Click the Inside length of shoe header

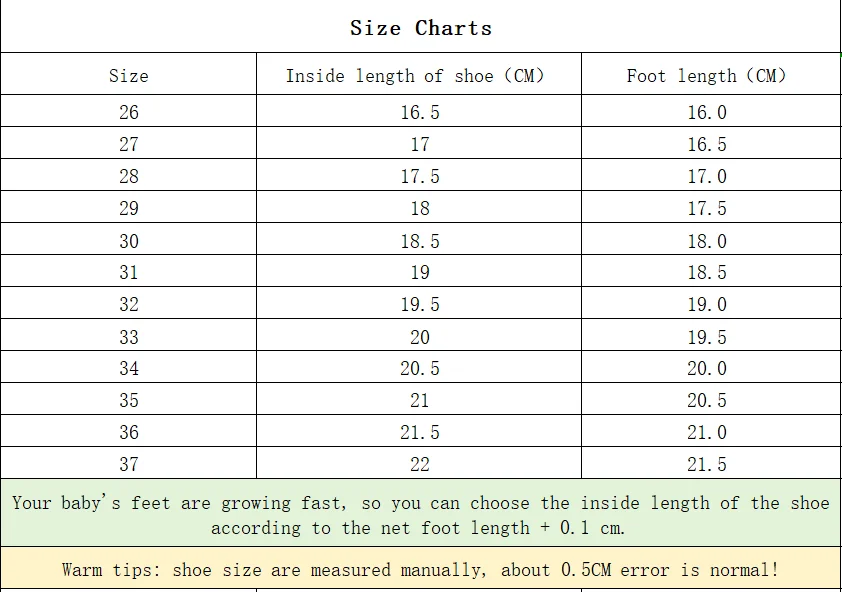(415, 76)
